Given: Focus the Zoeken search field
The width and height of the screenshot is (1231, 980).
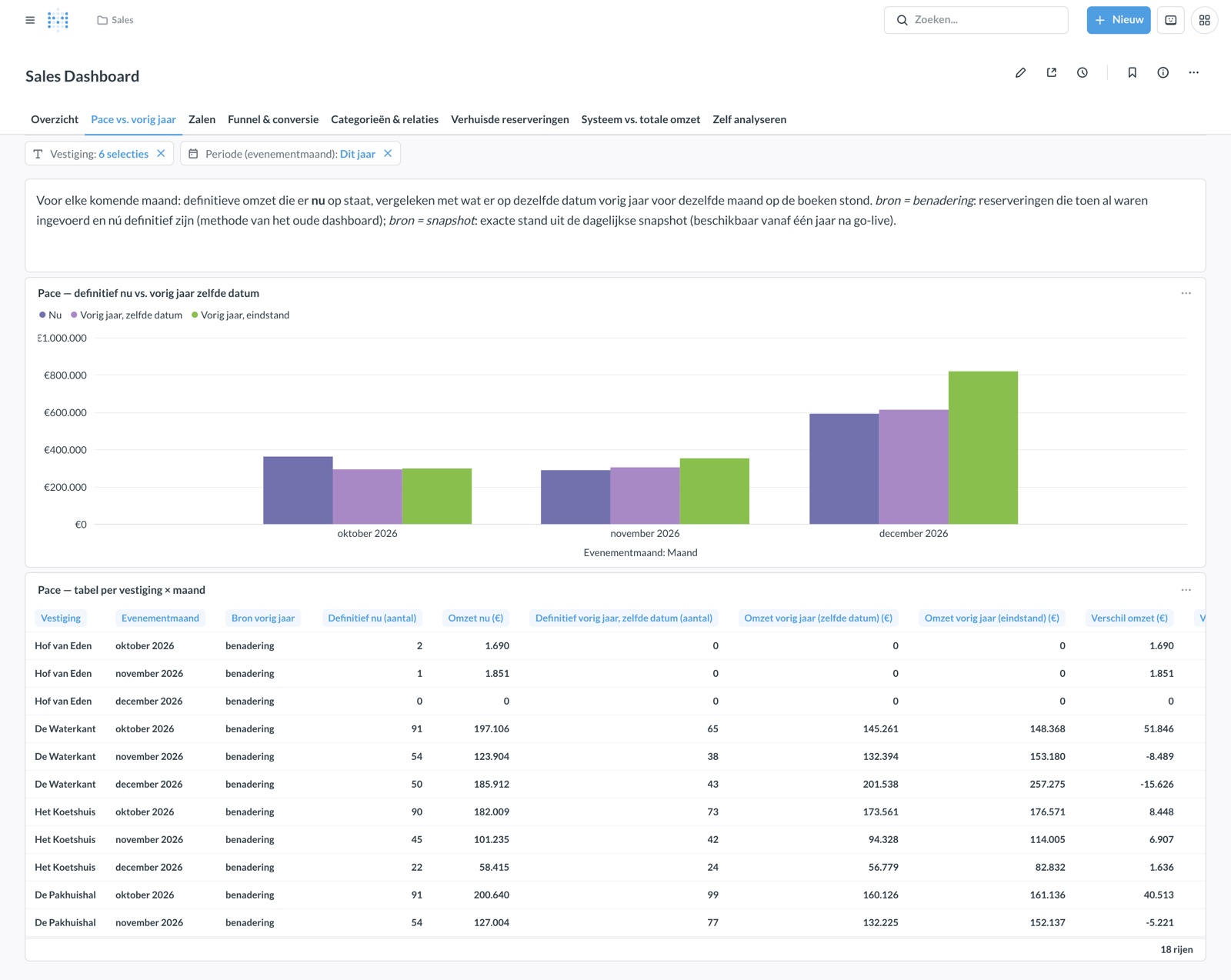Looking at the screenshot, I should tap(976, 20).
